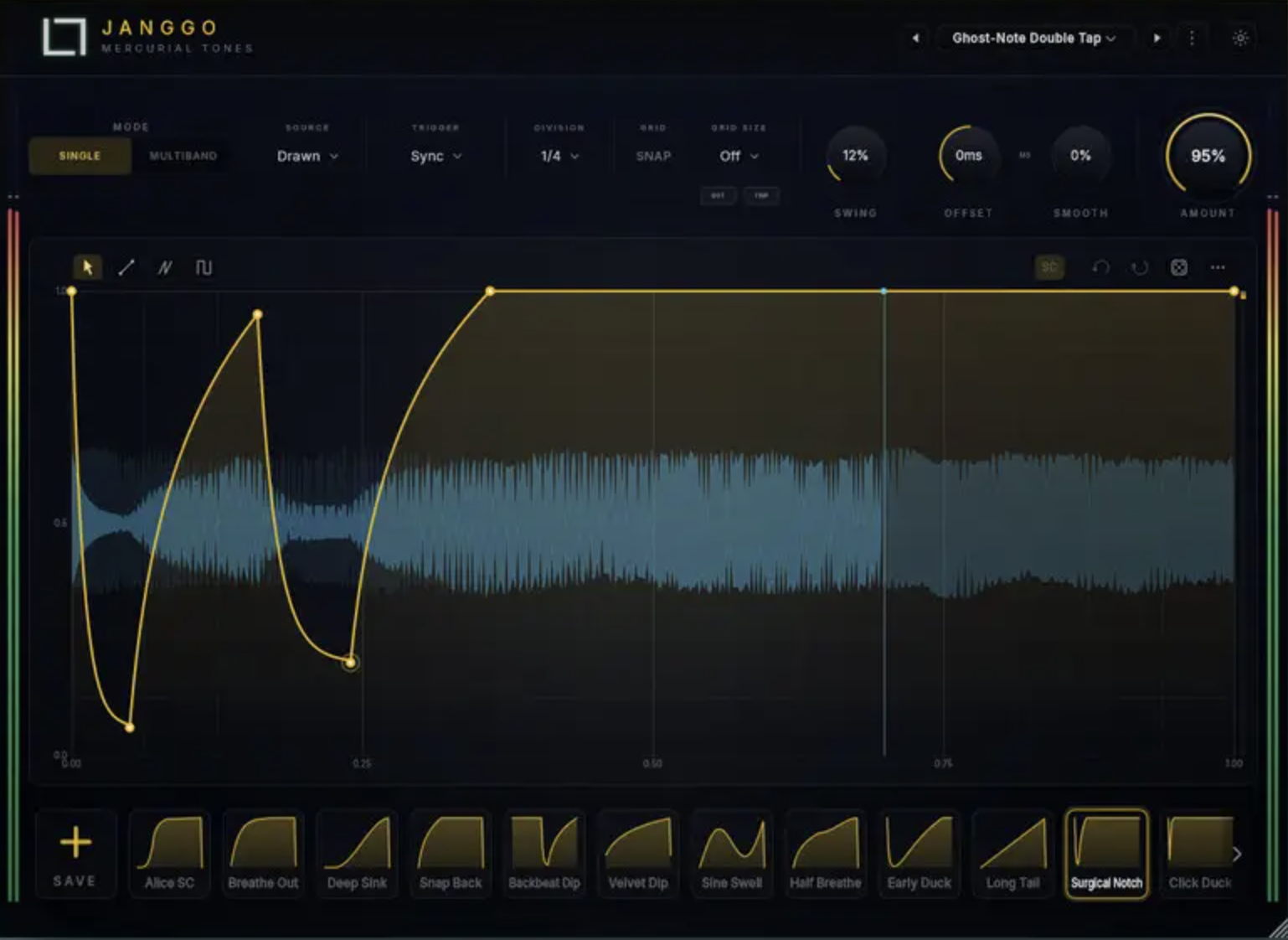
Task: Go to the next preset
Action: (1157, 38)
